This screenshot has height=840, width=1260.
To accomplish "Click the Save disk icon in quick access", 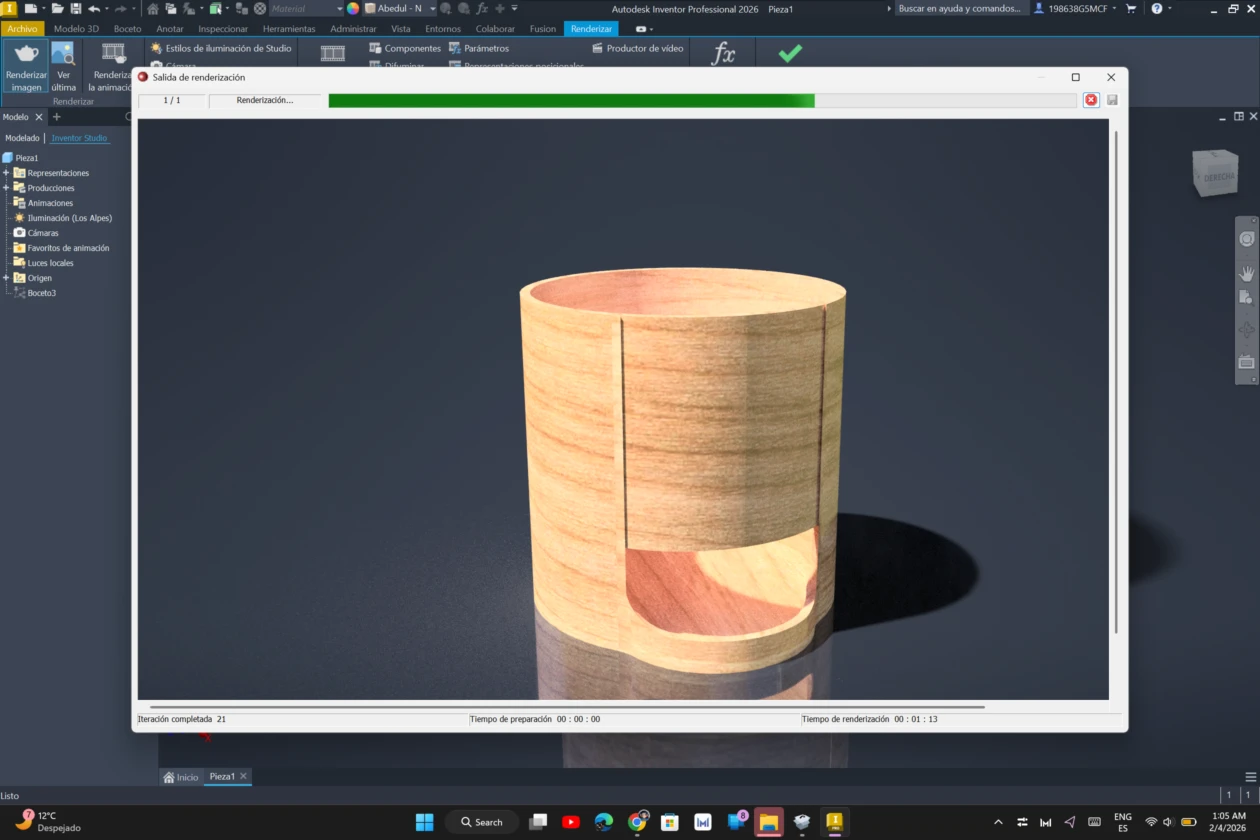I will click(76, 8).
